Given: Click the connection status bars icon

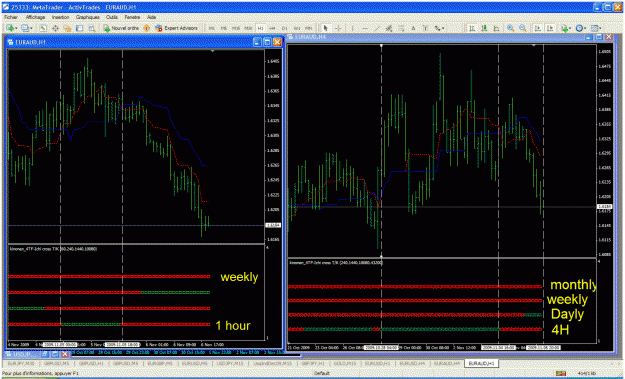Looking at the screenshot, I should (x=560, y=373).
